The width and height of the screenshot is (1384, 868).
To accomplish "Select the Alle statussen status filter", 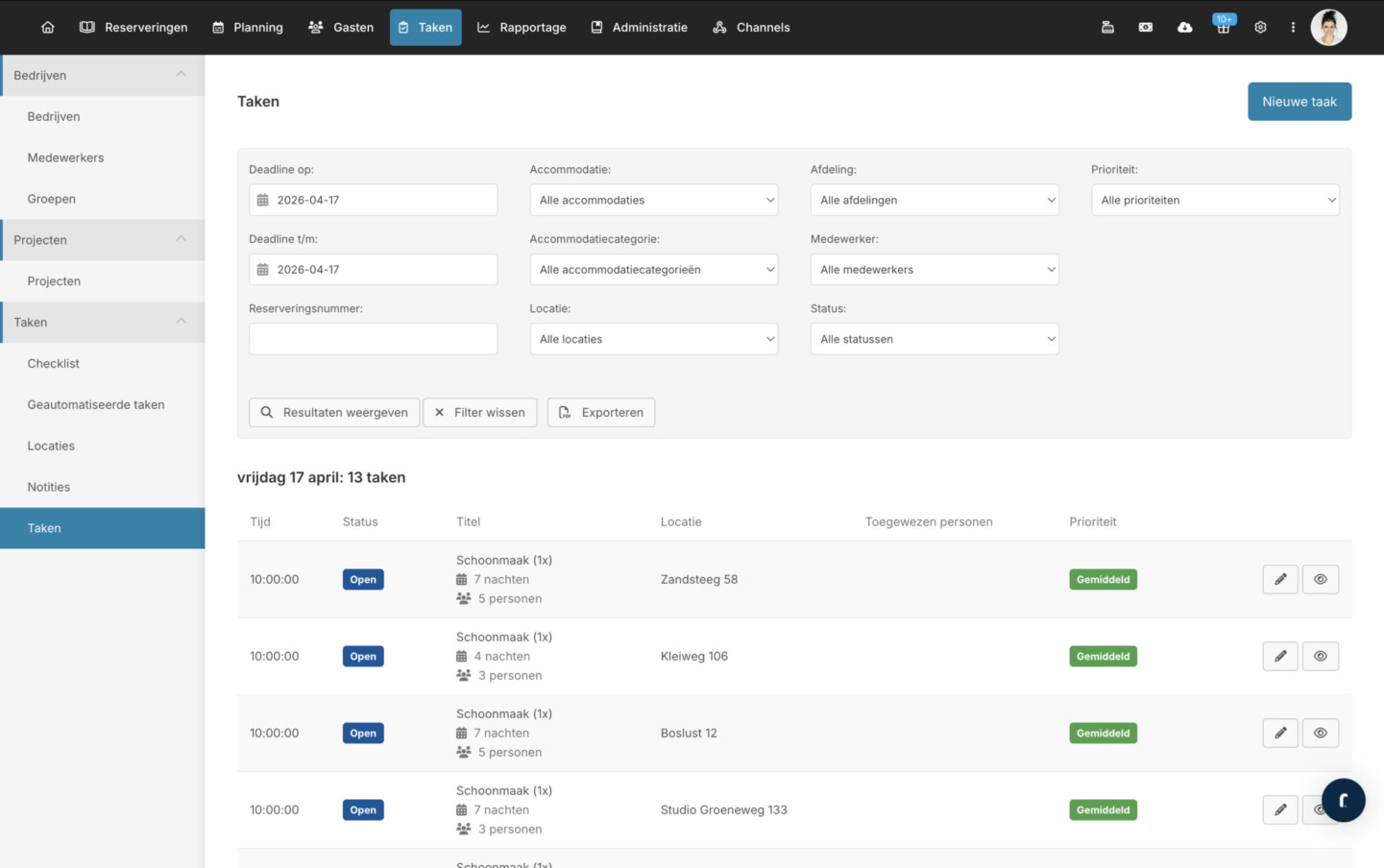I will pos(934,340).
